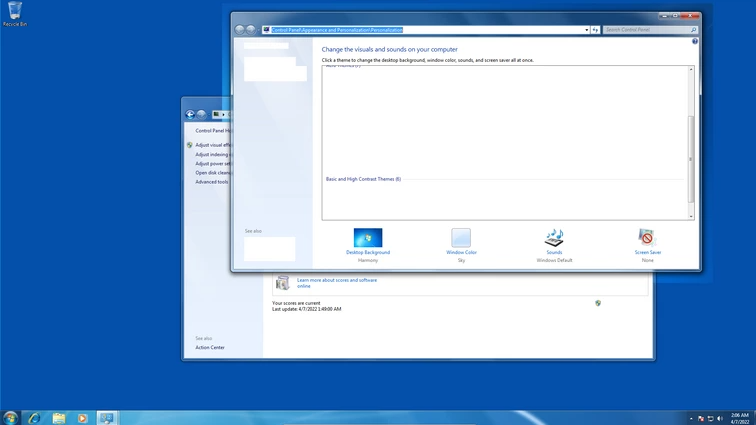Click the shield icon beside Adjust visual effects

point(189,145)
